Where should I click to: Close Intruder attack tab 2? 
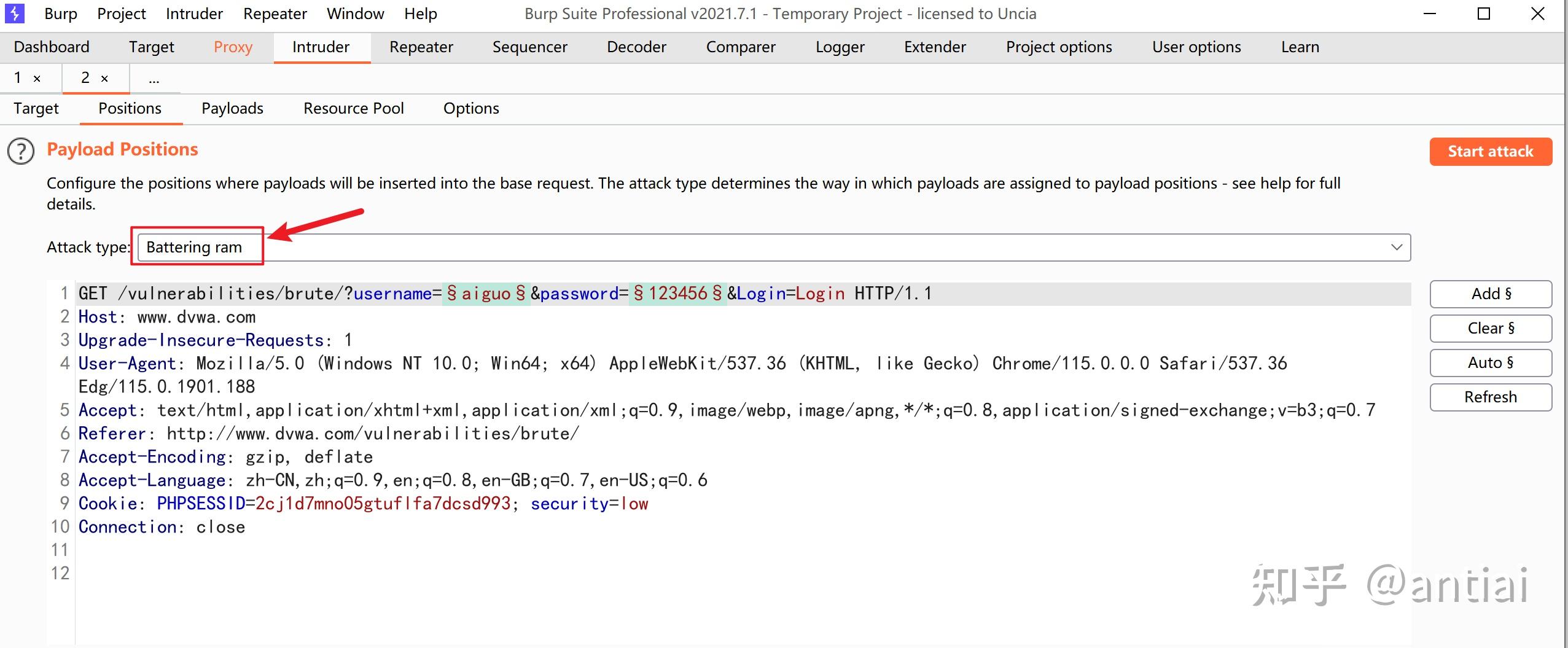click(104, 79)
